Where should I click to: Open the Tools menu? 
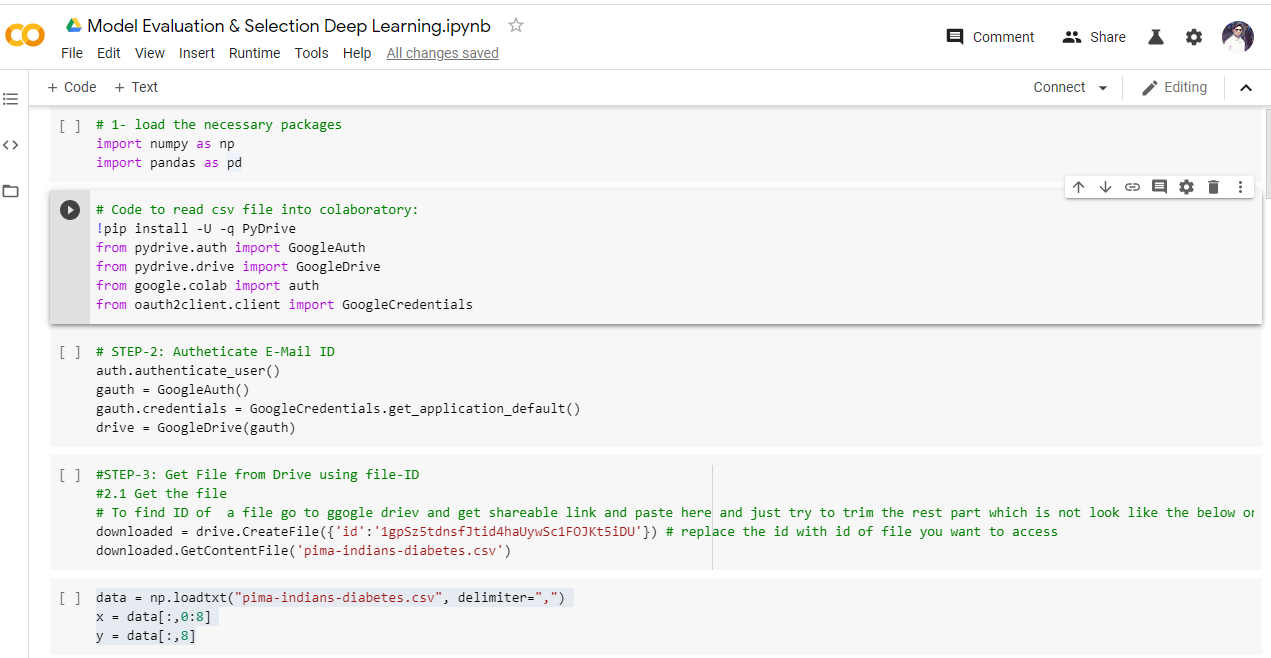click(311, 53)
